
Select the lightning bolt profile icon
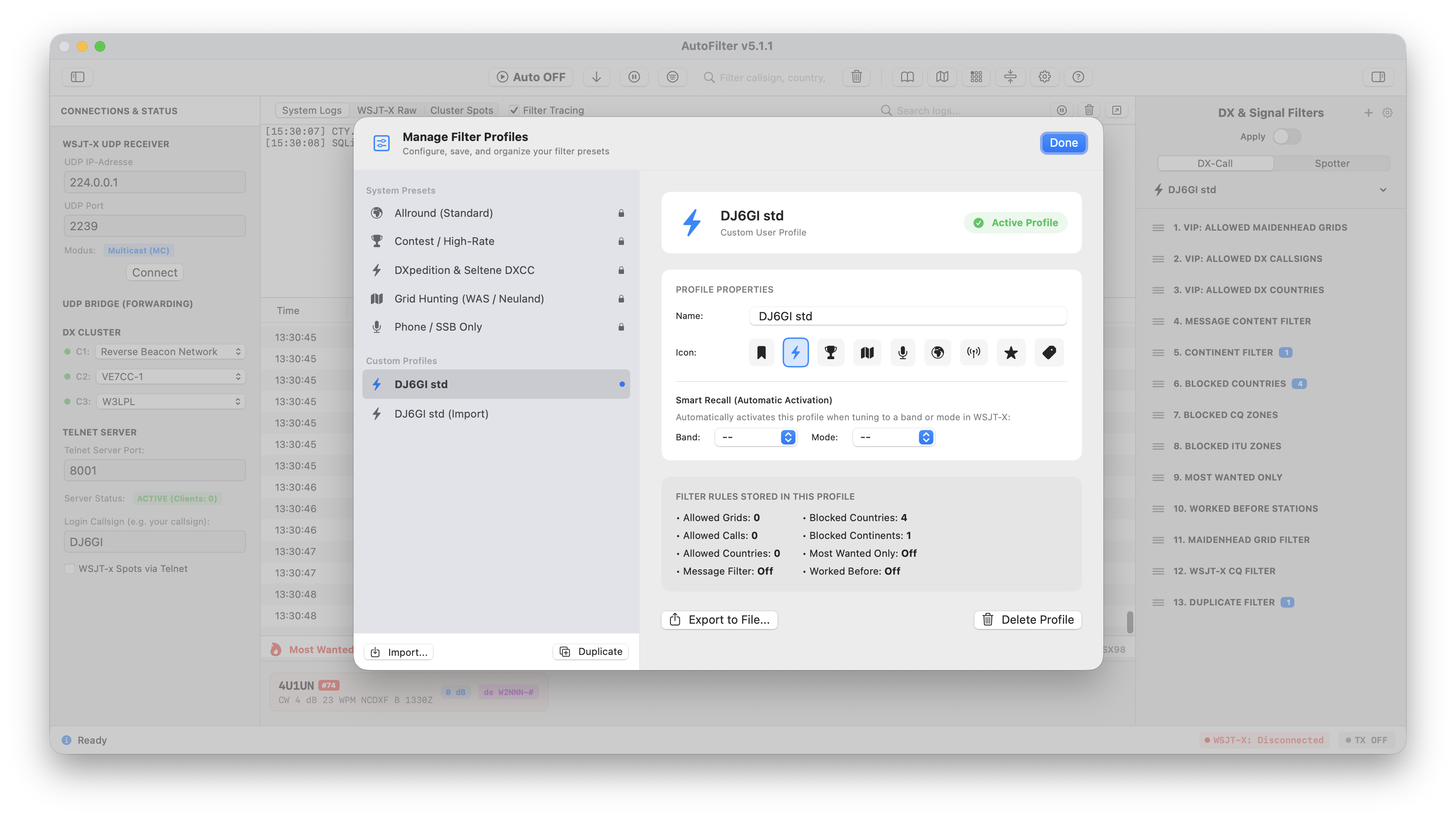(795, 352)
